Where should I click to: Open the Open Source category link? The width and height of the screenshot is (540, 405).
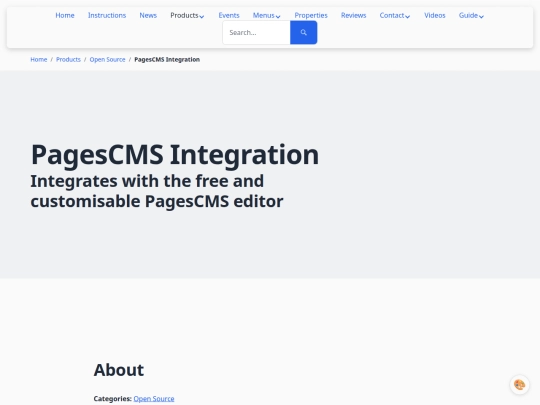pyautogui.click(x=154, y=398)
